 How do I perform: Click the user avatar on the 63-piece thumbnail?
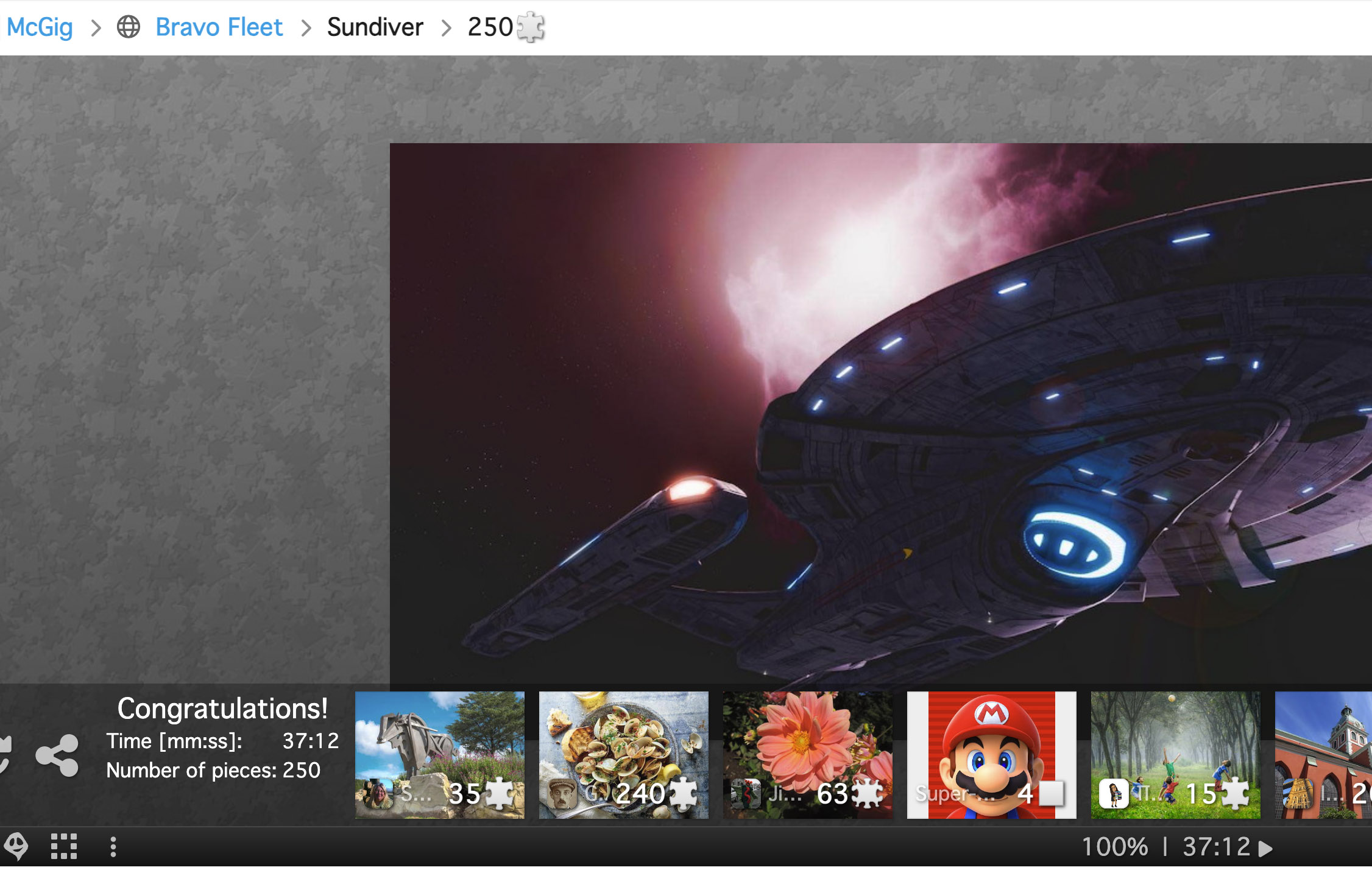pos(746,794)
